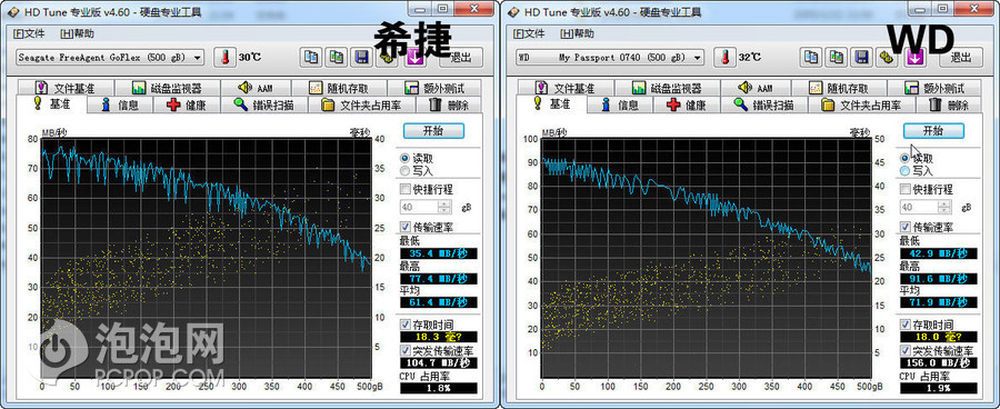This screenshot has height=409, width=1000.
Task: Click short stroke 40 gB spinner in WD window
Action: point(925,207)
